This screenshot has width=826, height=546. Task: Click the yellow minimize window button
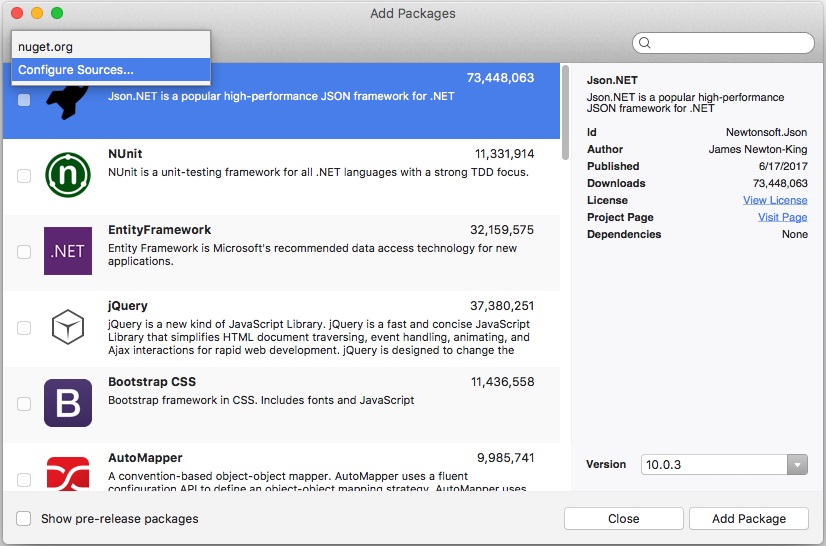click(x=37, y=13)
